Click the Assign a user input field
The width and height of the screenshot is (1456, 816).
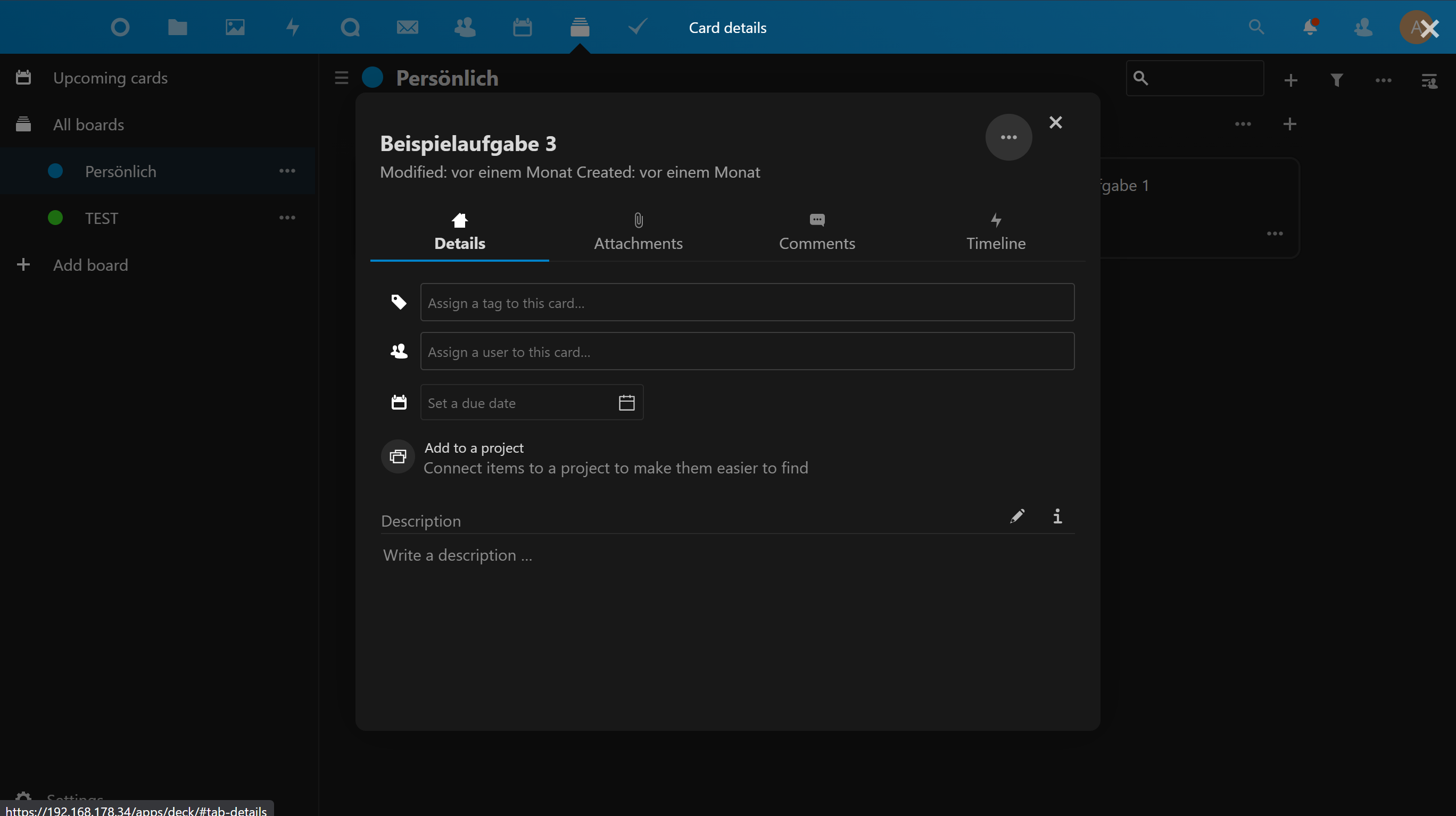pyautogui.click(x=747, y=352)
